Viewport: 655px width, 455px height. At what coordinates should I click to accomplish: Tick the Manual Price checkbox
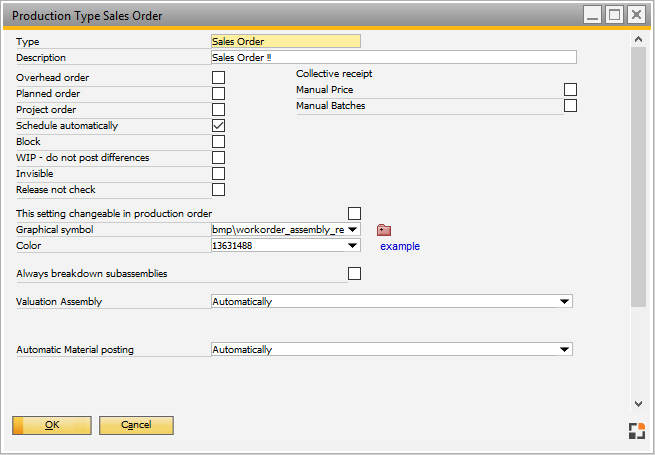(x=570, y=90)
